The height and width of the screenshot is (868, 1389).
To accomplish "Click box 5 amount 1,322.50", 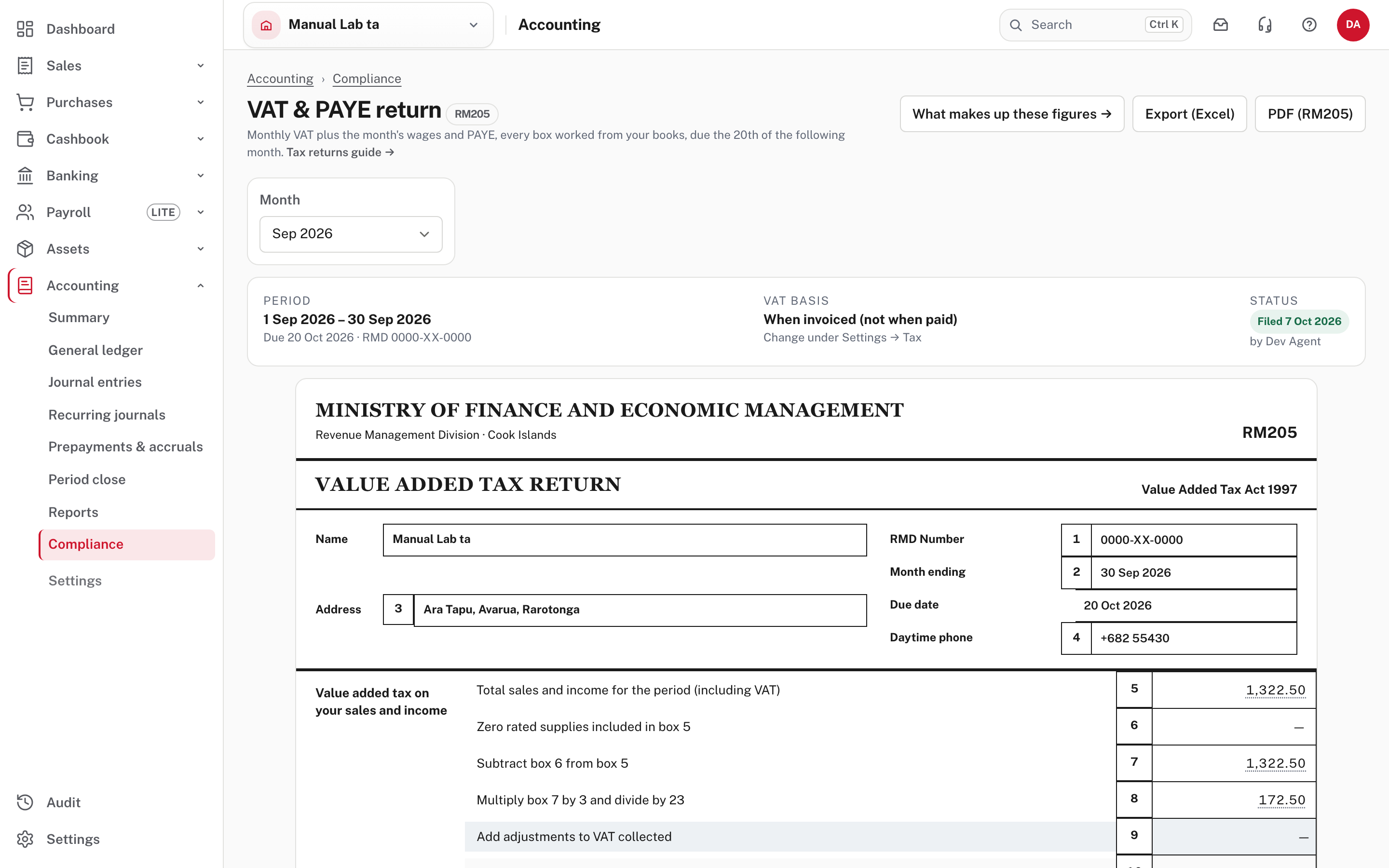I will (1275, 690).
